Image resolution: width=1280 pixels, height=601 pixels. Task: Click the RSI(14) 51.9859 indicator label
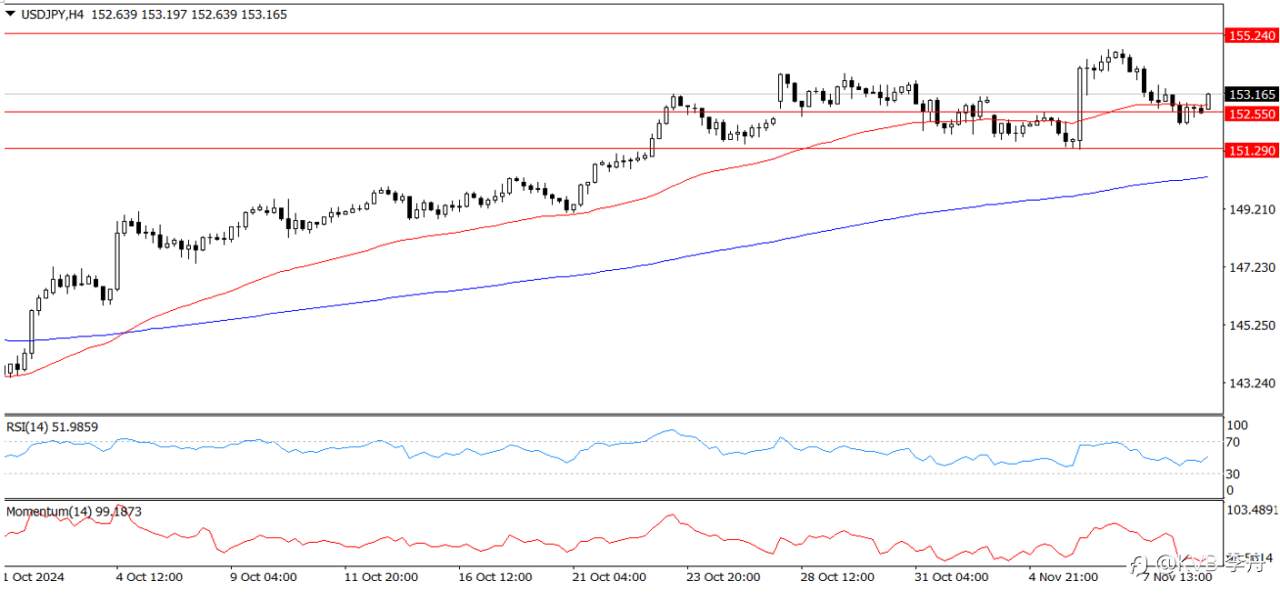54,427
